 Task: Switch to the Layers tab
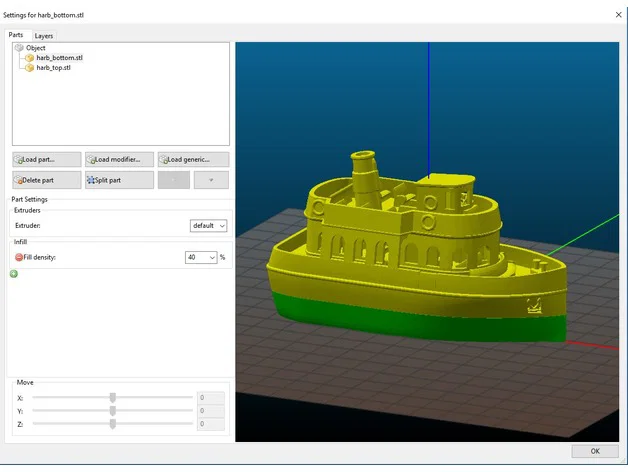click(44, 36)
